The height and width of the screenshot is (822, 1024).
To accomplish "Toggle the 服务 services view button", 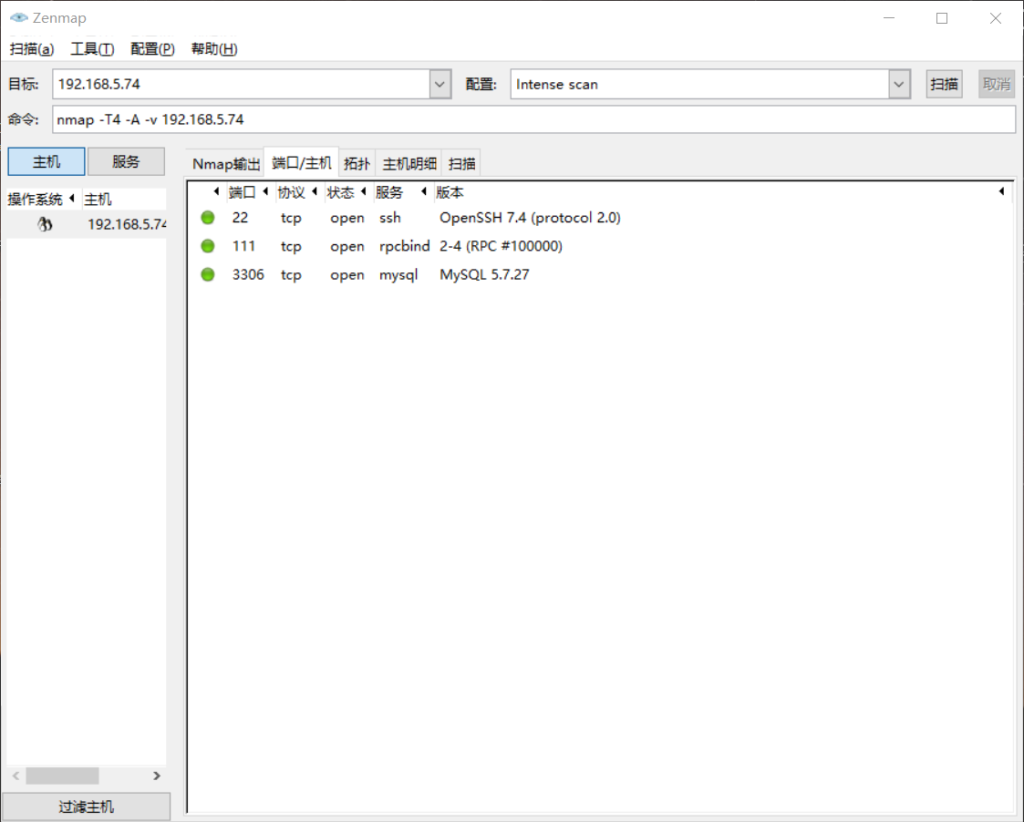I will [x=126, y=162].
